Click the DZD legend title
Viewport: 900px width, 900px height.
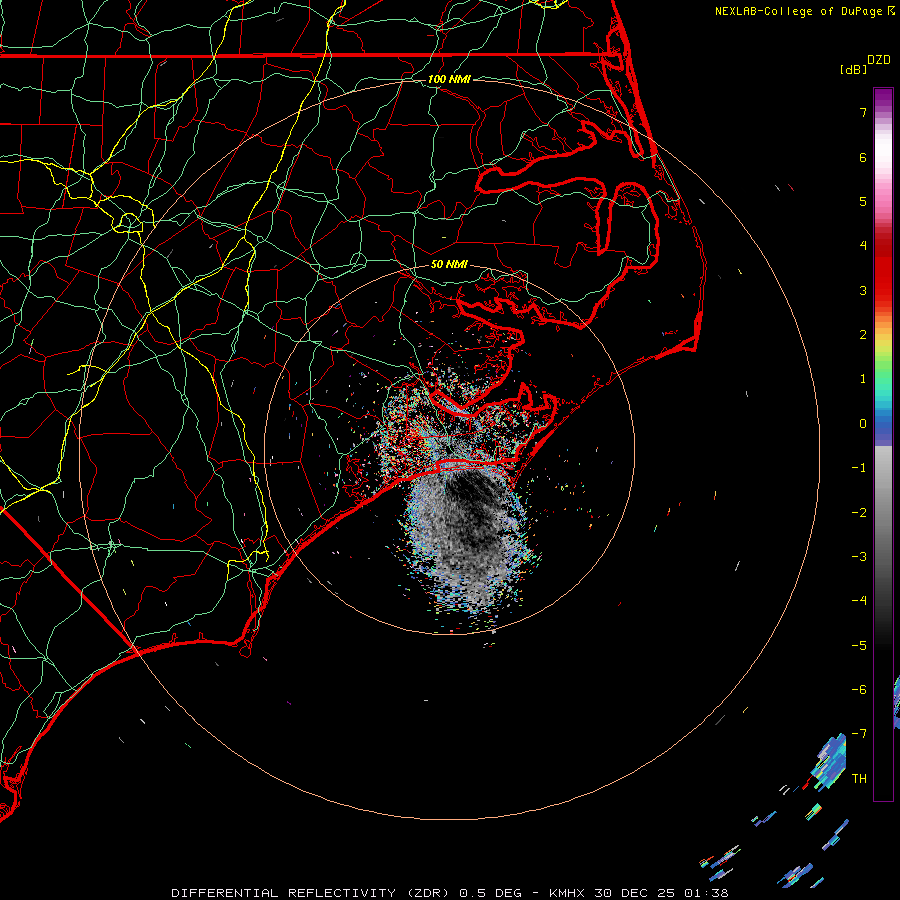click(879, 60)
